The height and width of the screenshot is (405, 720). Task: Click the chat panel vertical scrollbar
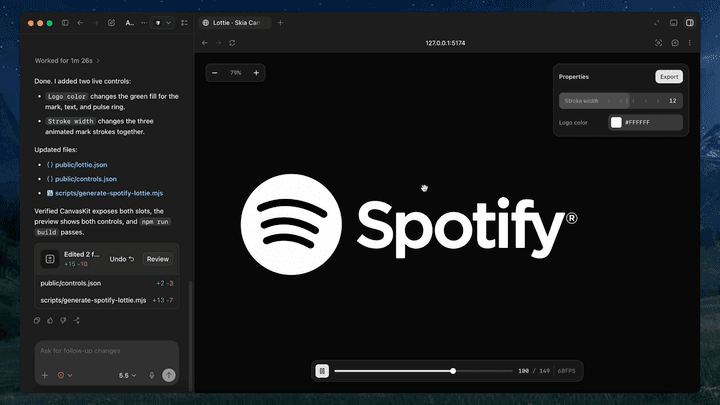(191, 336)
